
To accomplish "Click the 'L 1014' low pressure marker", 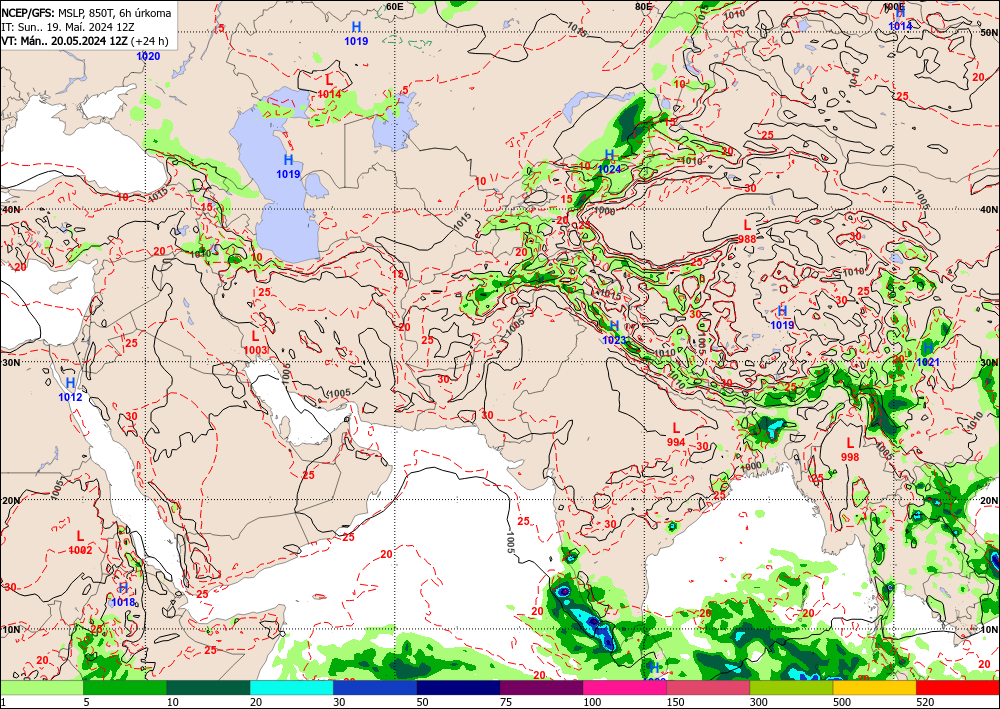I will pyautogui.click(x=329, y=86).
